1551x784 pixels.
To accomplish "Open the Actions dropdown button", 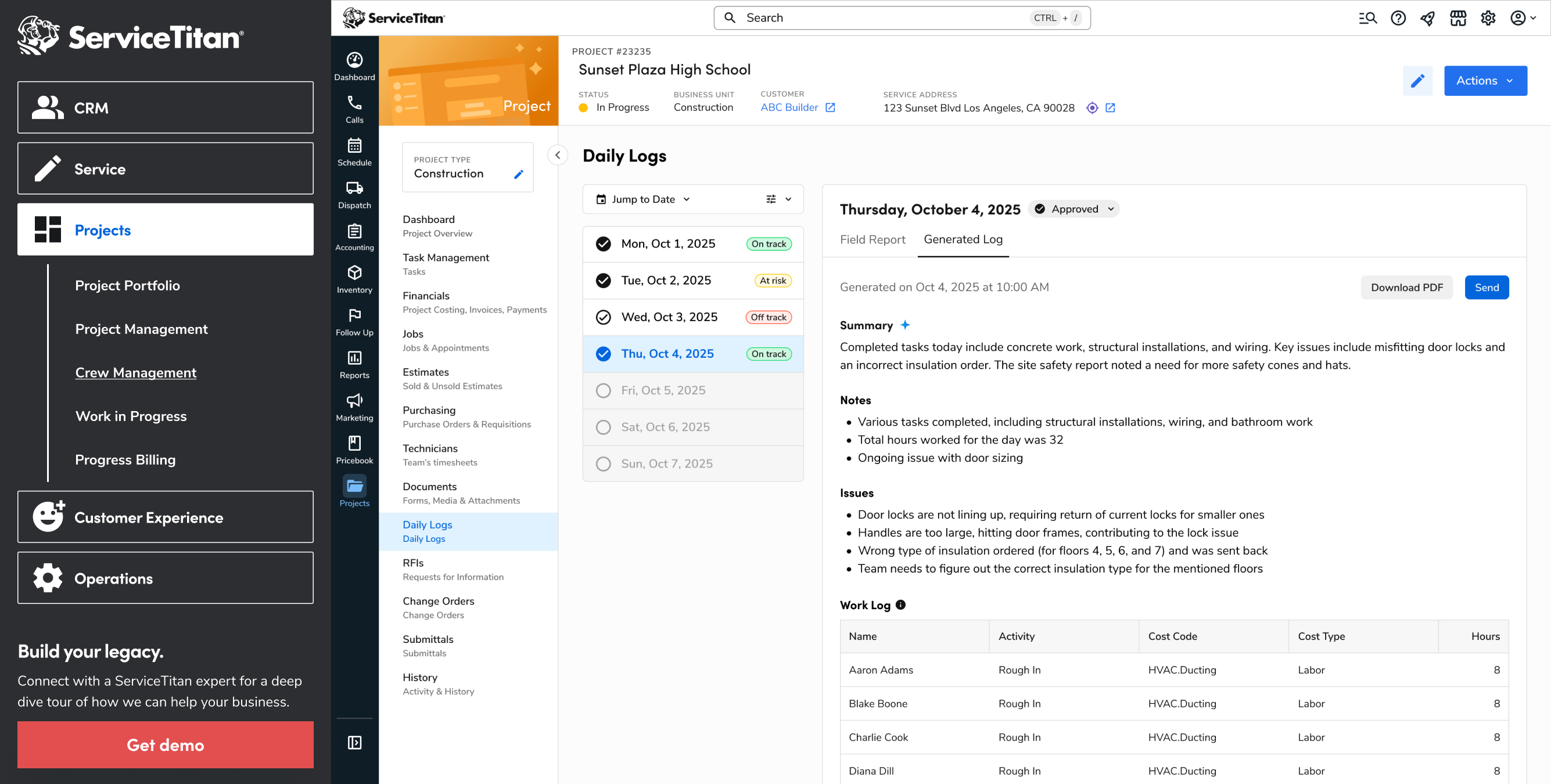I will [x=1484, y=81].
